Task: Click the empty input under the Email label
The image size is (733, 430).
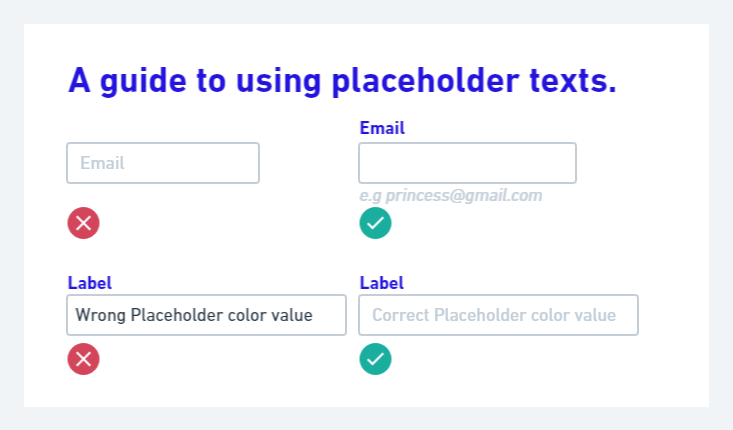Action: [467, 163]
